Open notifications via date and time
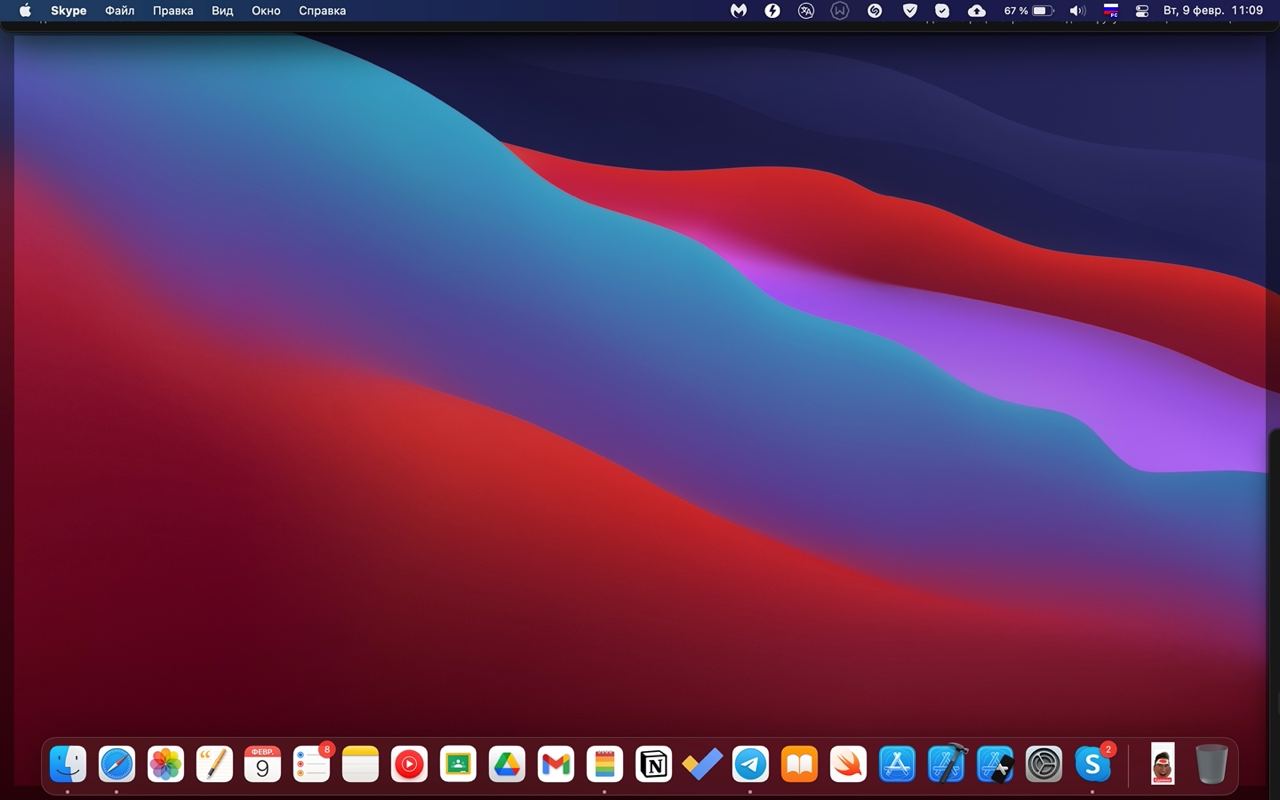Viewport: 1280px width, 800px height. (1213, 10)
